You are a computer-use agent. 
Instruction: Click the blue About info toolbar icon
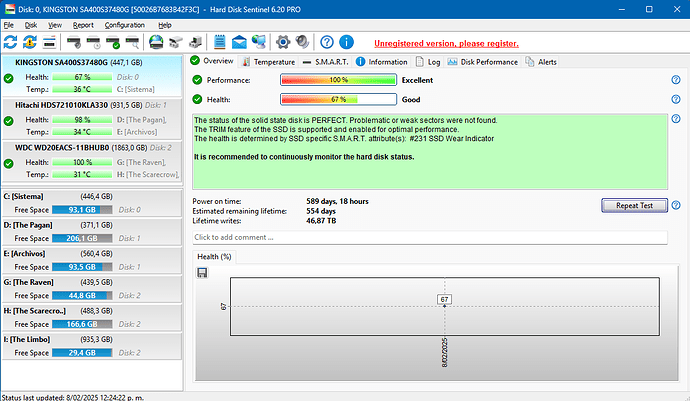tap(346, 42)
